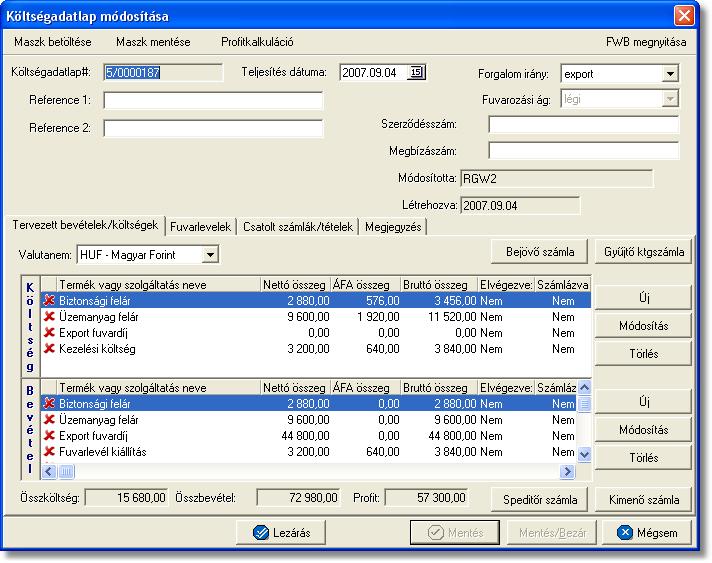Screen dimensions: 712x563
Task: Click Létrehozva field showing 2007.09.04
Action: (x=520, y=205)
